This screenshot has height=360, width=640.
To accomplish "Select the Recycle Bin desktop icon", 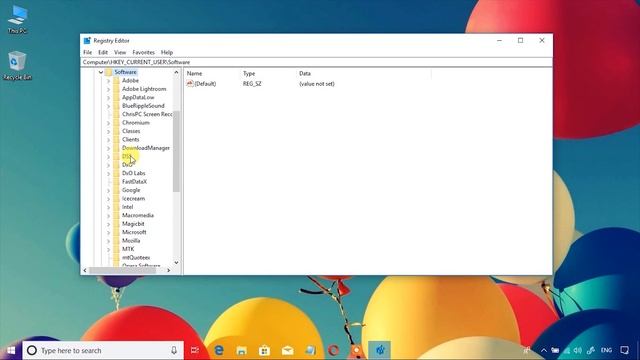I will click(x=17, y=65).
